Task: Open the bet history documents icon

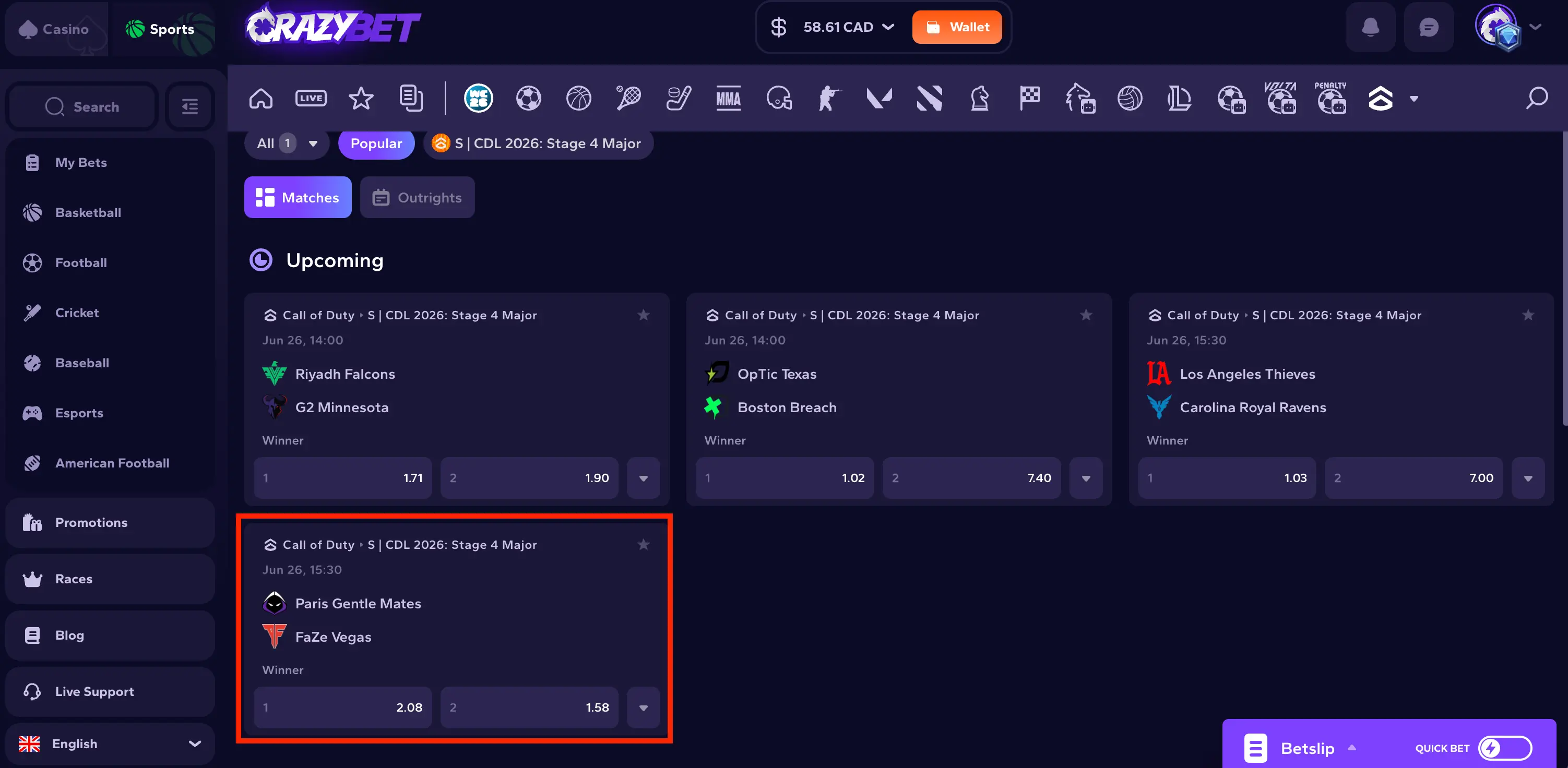Action: (x=411, y=98)
